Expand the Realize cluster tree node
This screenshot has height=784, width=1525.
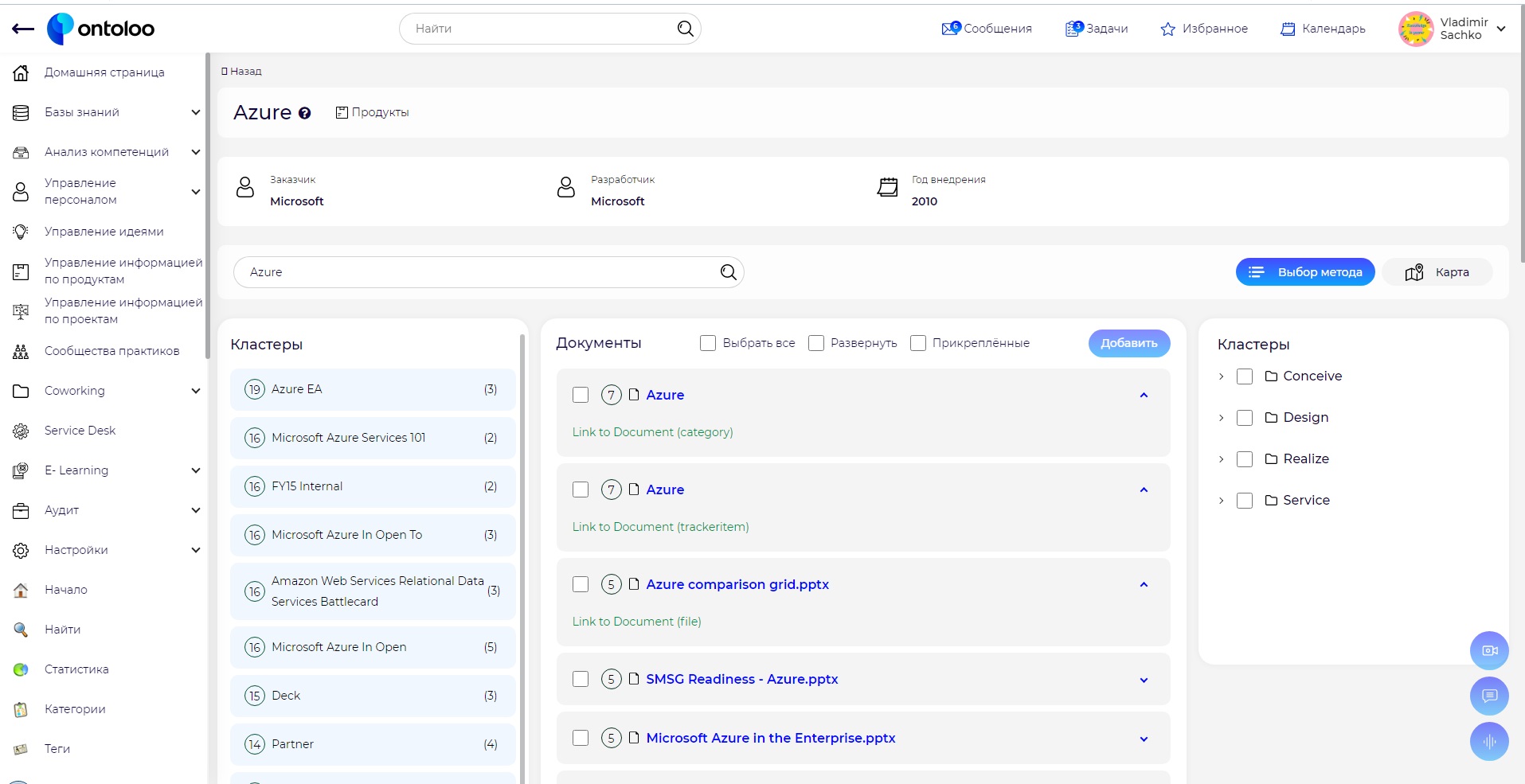pos(1221,459)
